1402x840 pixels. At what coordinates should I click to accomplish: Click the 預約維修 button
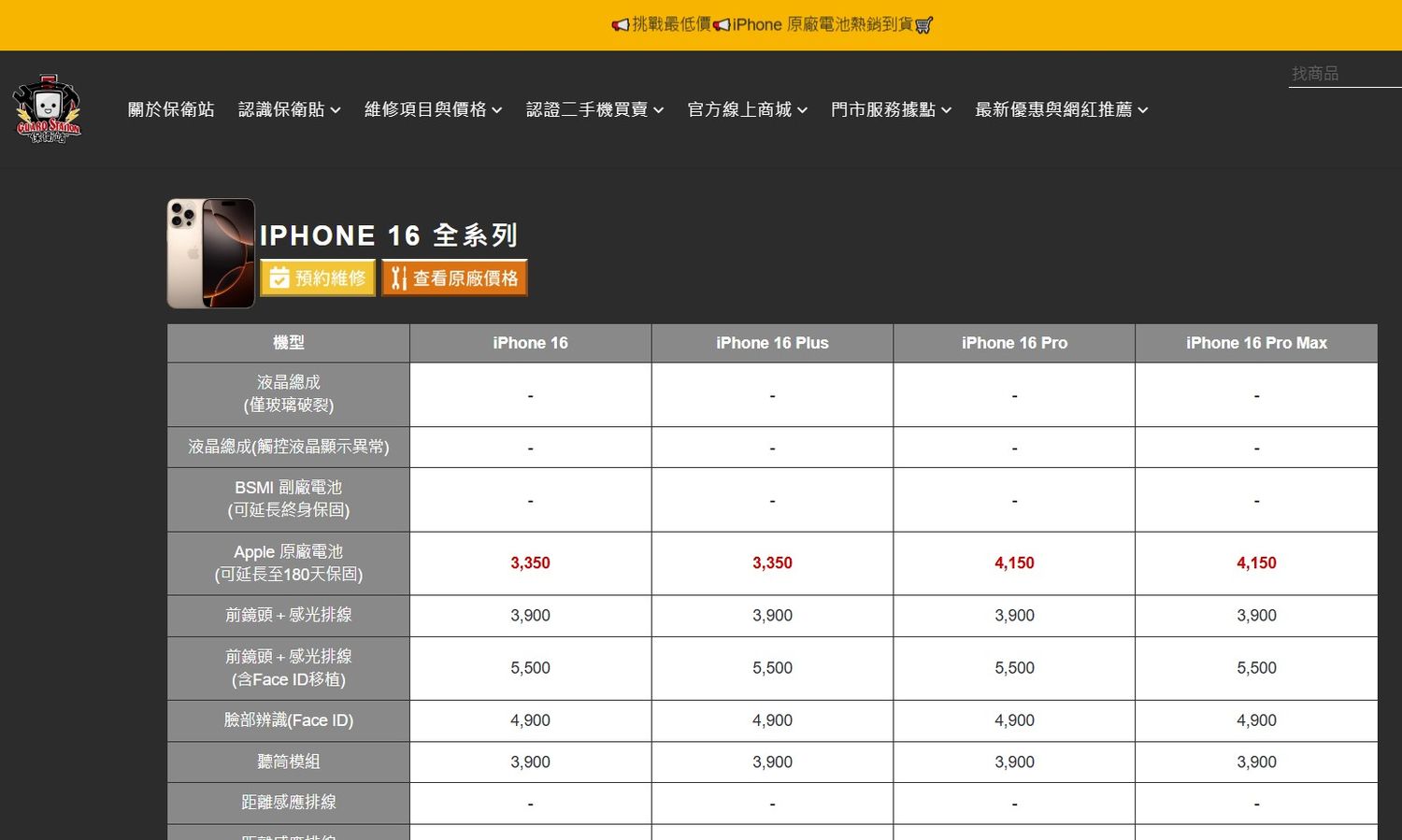(318, 278)
